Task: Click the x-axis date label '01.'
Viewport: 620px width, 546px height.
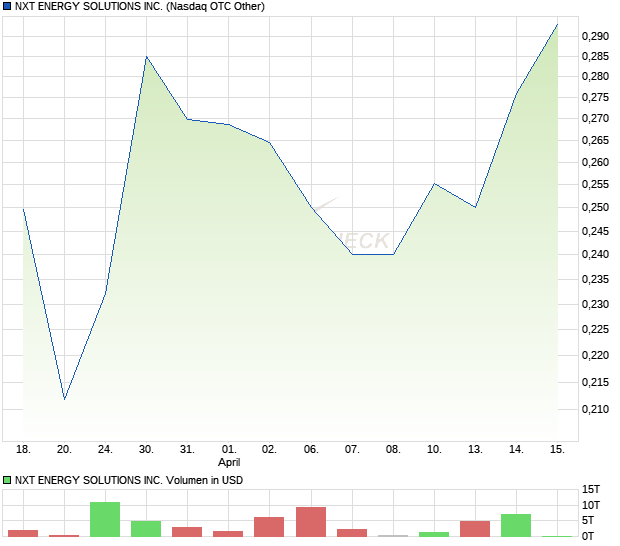Action: (229, 450)
